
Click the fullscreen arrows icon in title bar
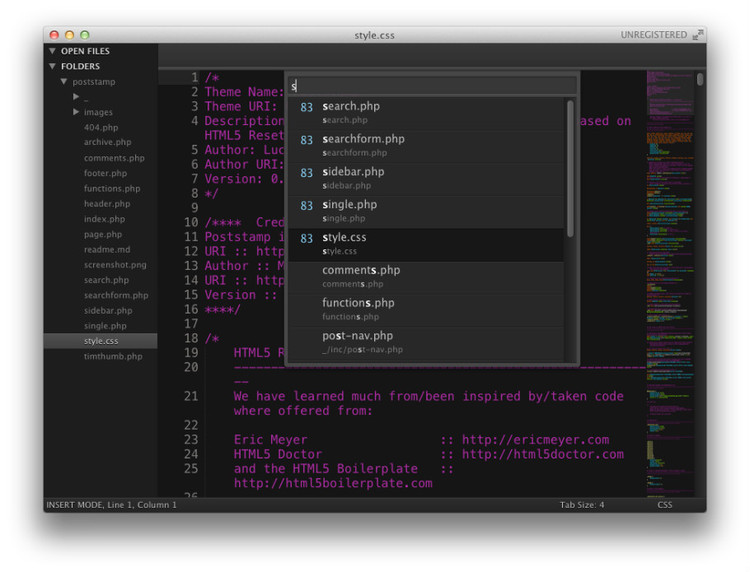697,35
